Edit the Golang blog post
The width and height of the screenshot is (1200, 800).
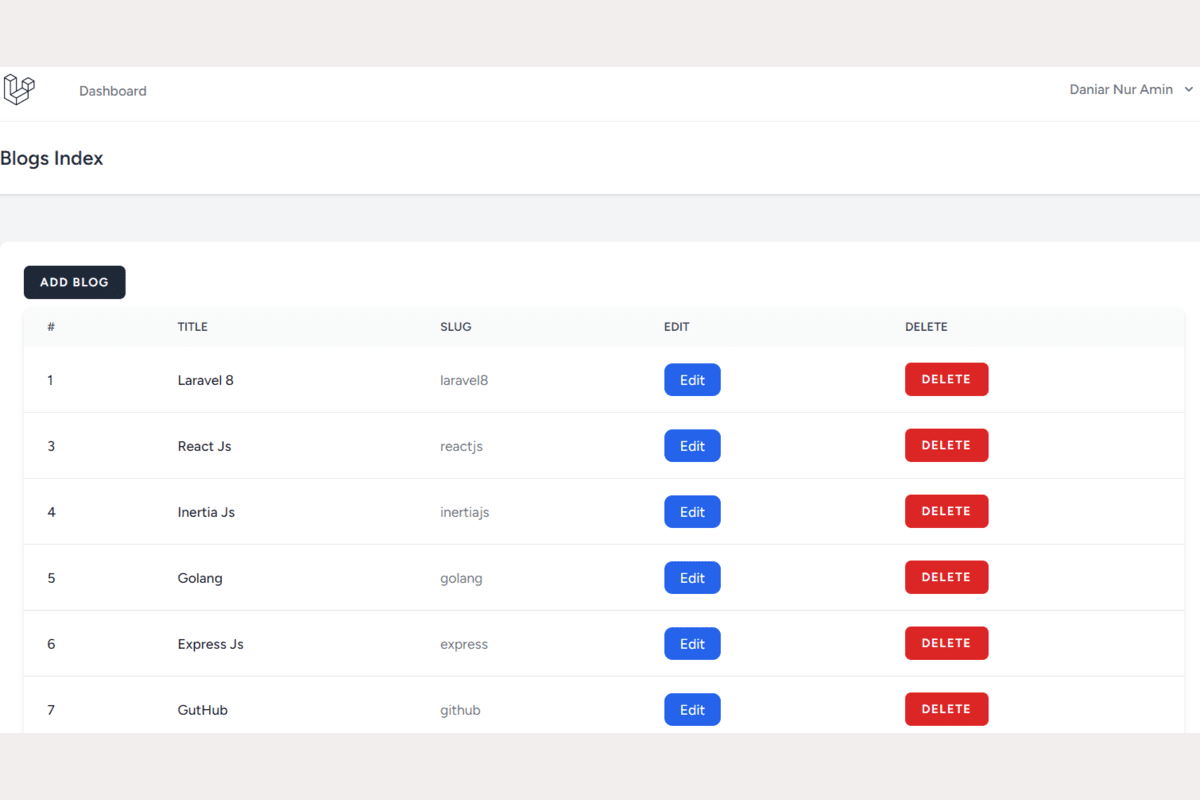[x=692, y=578]
